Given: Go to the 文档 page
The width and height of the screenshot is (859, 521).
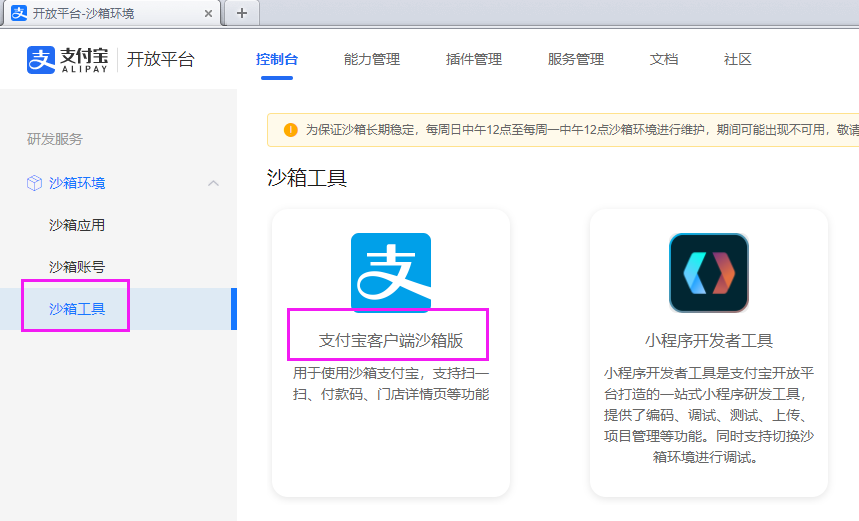Looking at the screenshot, I should tap(664, 59).
